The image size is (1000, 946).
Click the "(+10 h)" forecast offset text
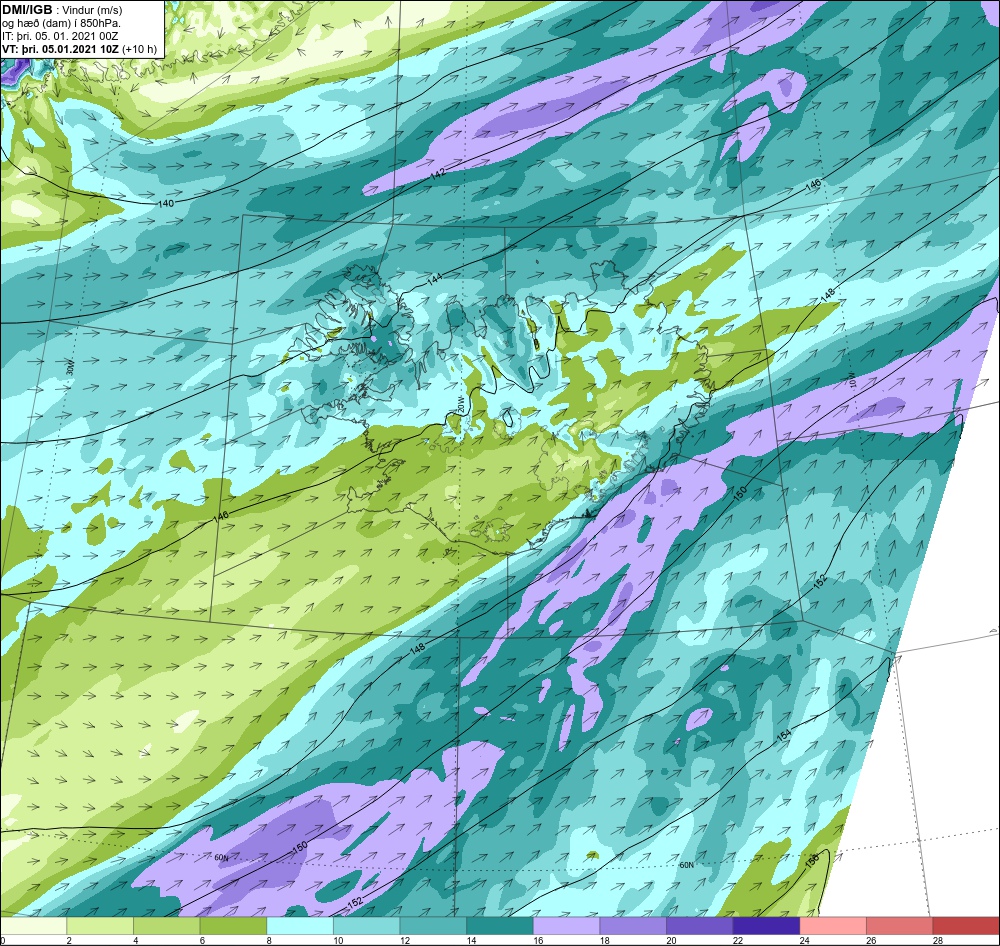point(139,49)
